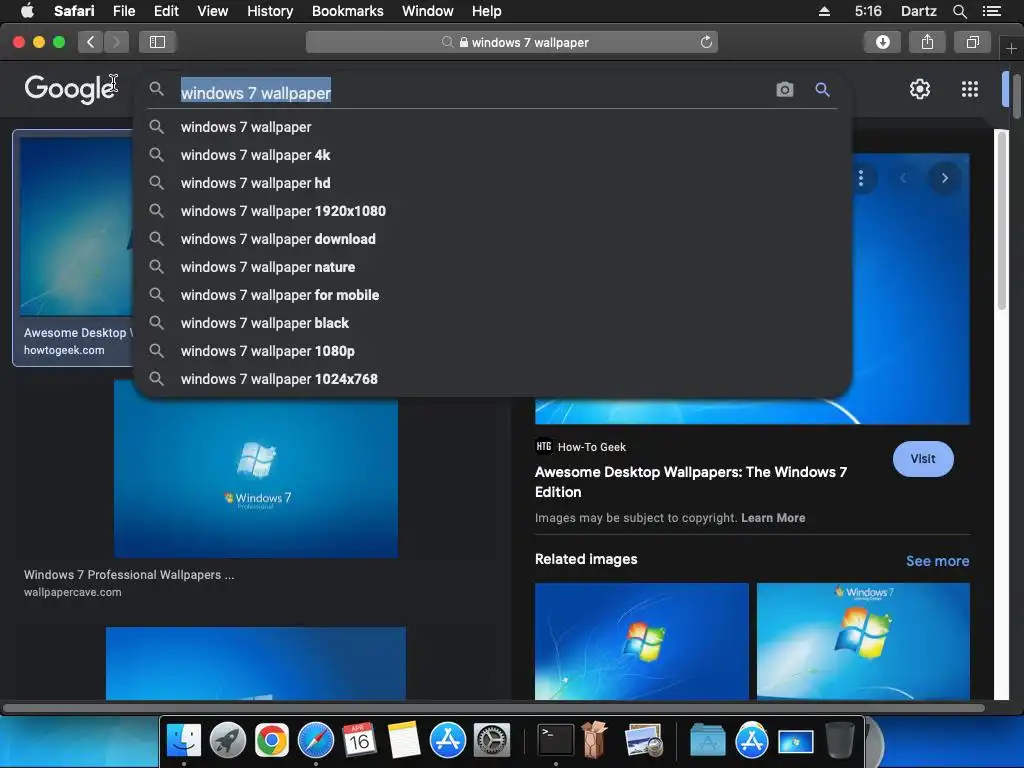Open the Edit menu
Viewport: 1024px width, 768px height.
[x=166, y=11]
